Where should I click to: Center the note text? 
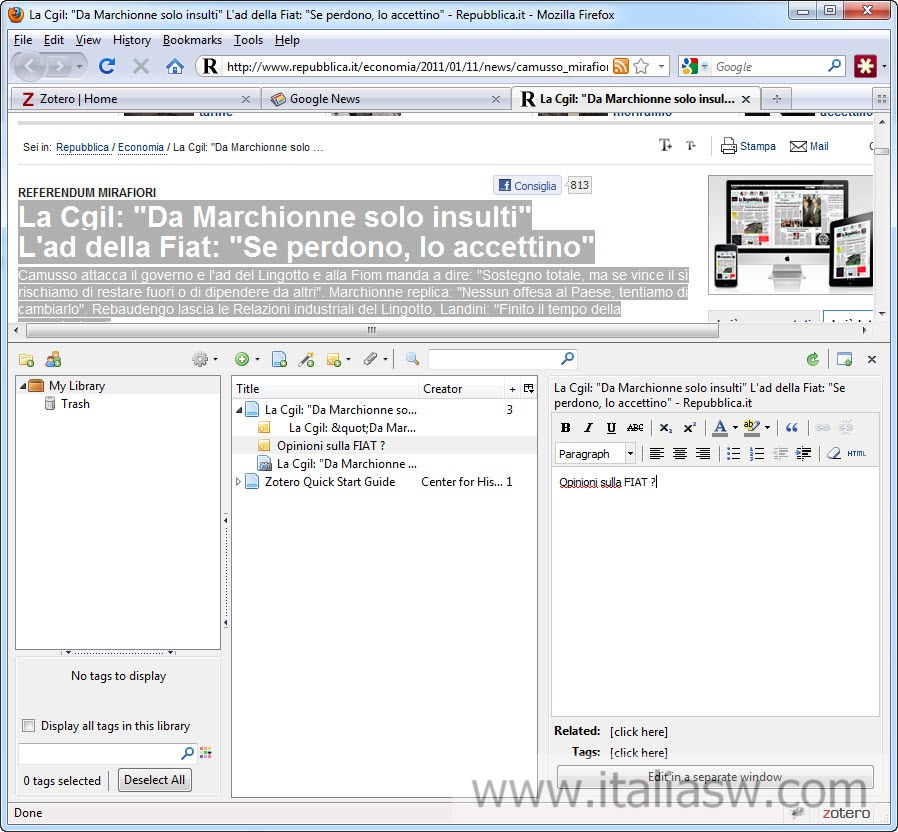(680, 454)
